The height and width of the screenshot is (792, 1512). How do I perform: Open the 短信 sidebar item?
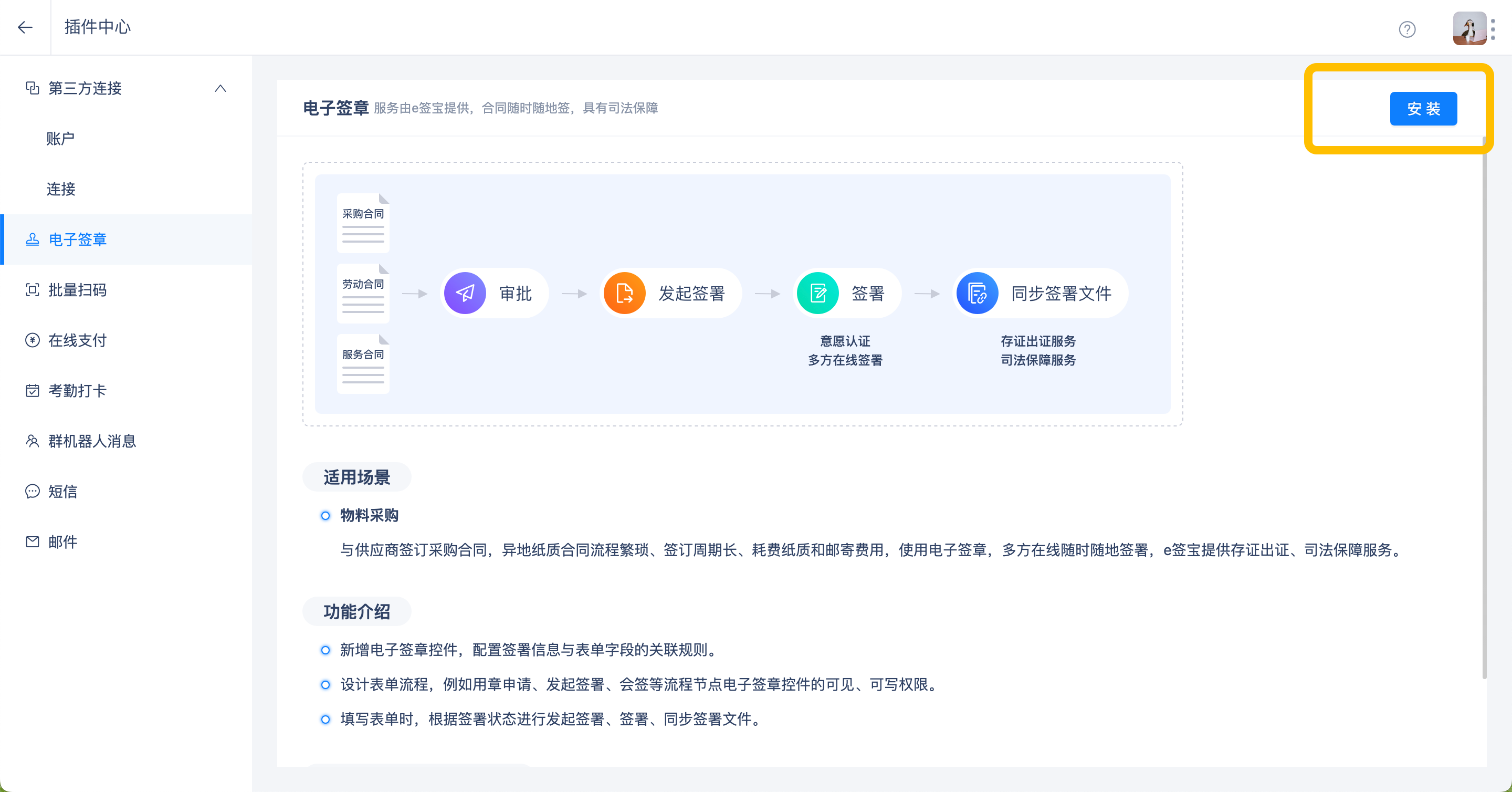(126, 492)
